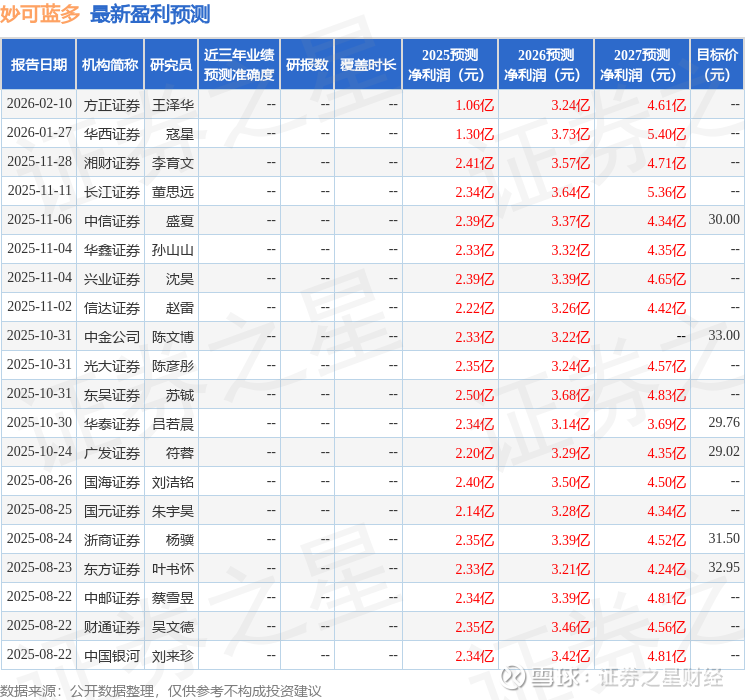745x700 pixels.
Task: Select the 最新盈利预测 heading
Action: click(x=150, y=14)
